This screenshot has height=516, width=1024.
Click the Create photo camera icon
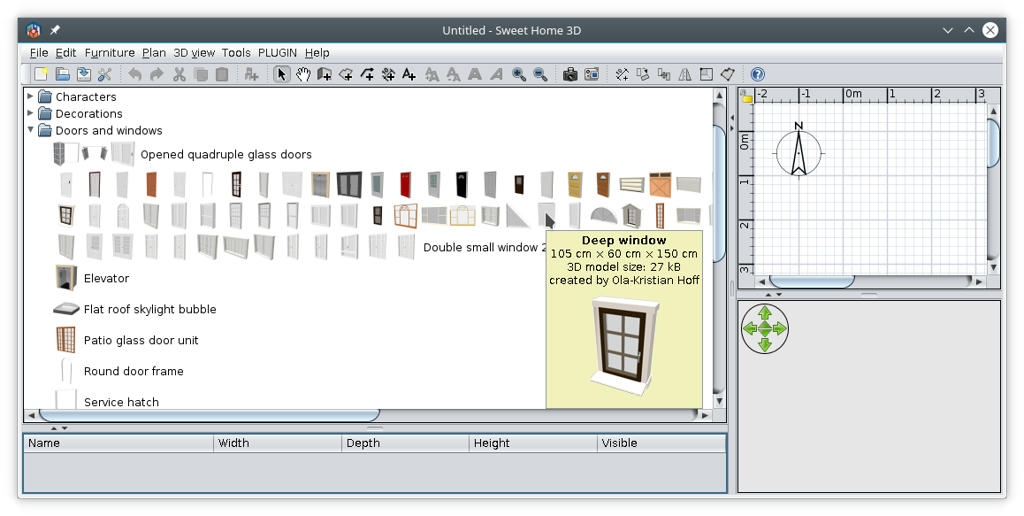[x=570, y=74]
